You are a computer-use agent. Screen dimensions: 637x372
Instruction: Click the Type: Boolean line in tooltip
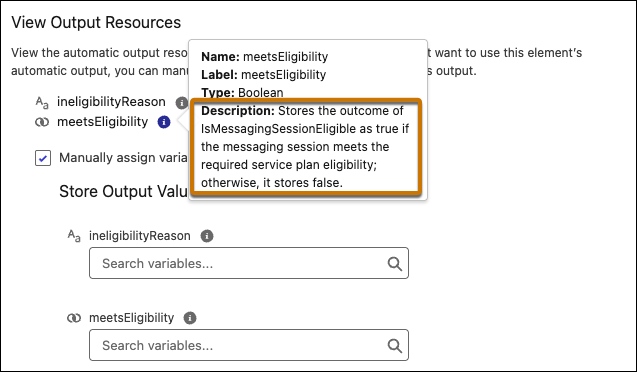(x=242, y=93)
